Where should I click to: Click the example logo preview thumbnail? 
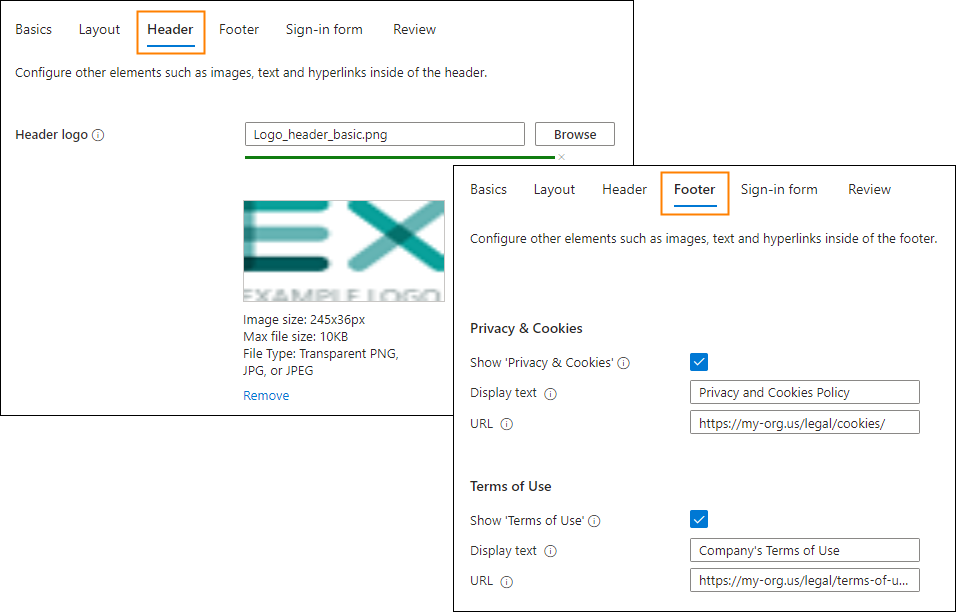point(344,251)
